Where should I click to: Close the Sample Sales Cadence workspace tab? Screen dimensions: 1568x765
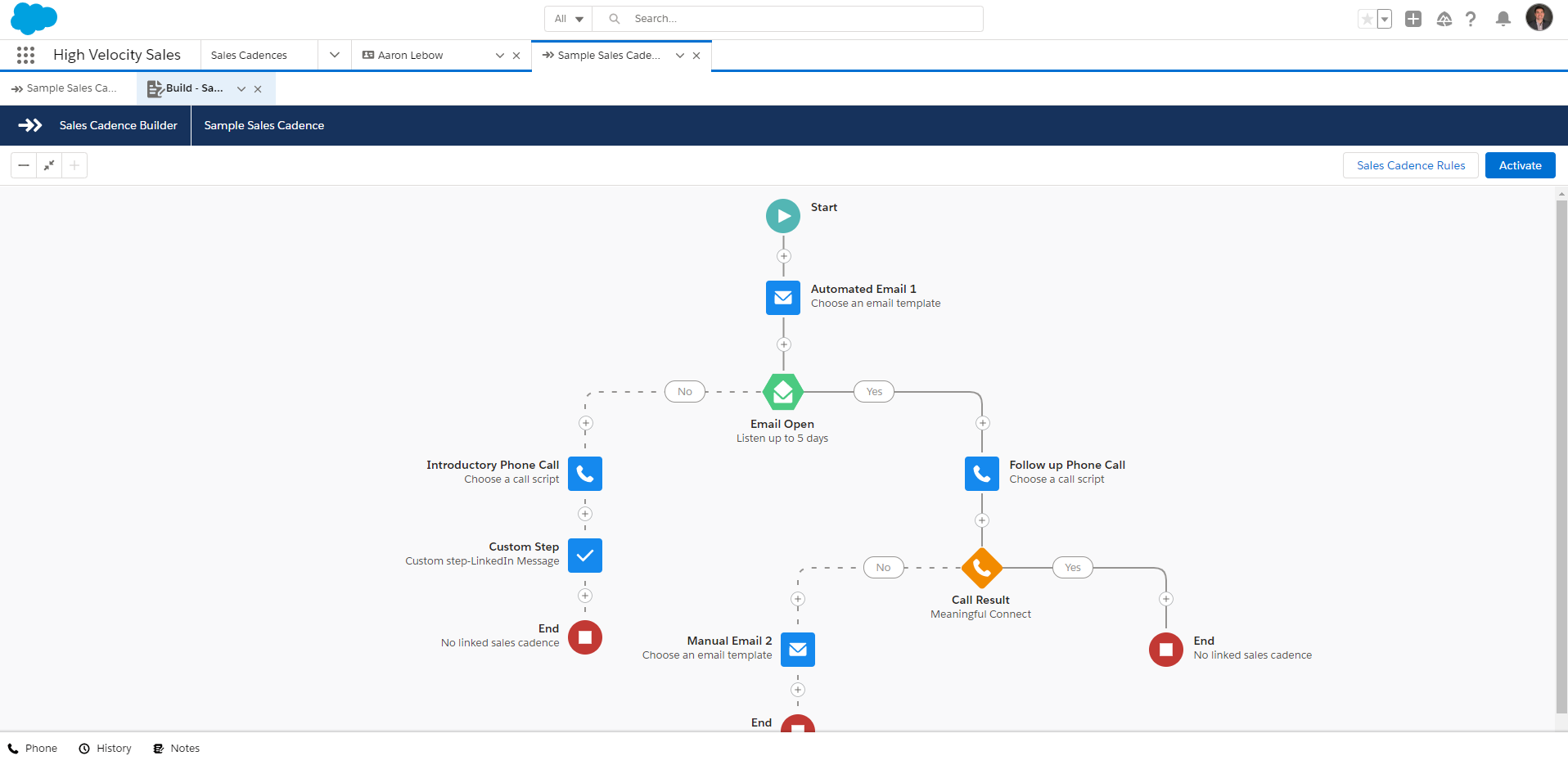(x=696, y=56)
